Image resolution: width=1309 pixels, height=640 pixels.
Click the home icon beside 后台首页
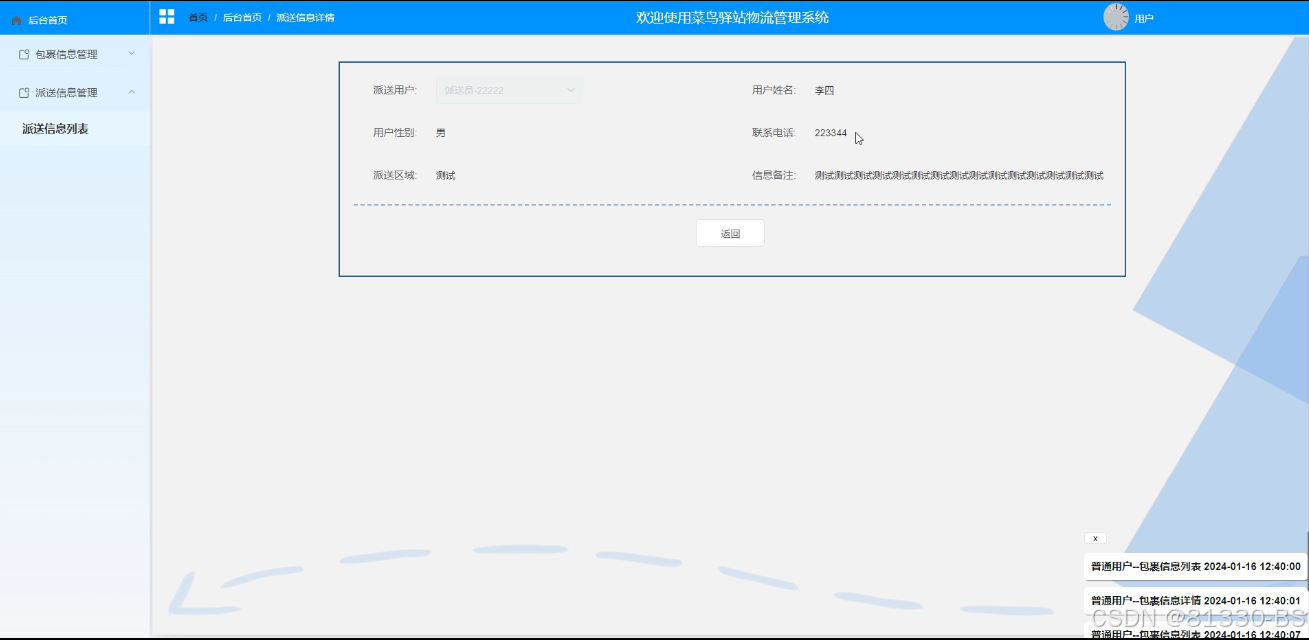click(16, 19)
